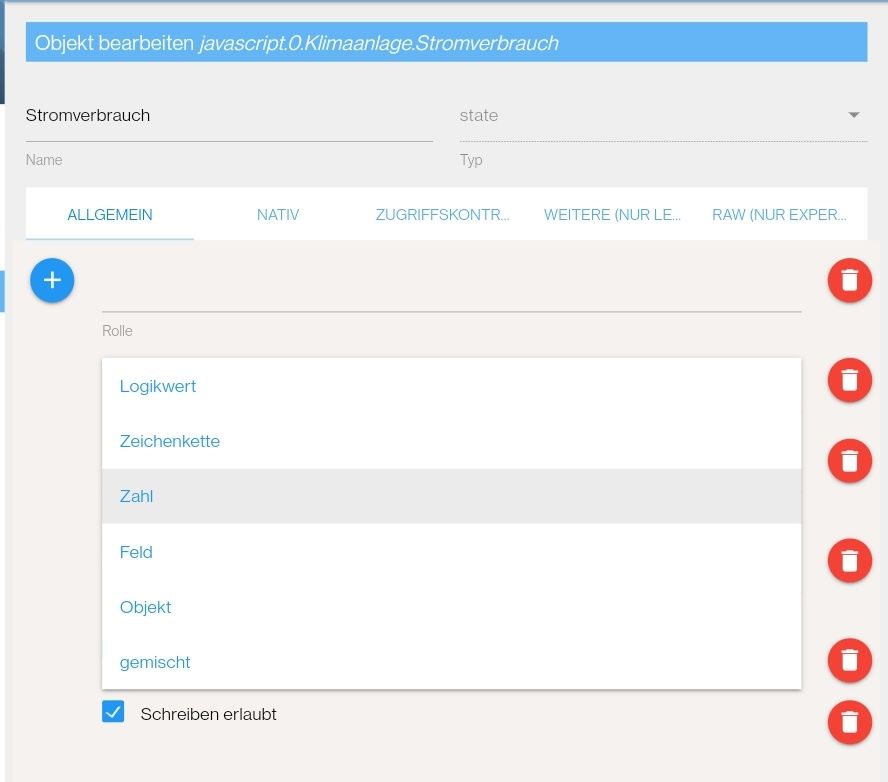Click the Name field with Stromverbrauch
This screenshot has height=782, width=888.
(229, 116)
